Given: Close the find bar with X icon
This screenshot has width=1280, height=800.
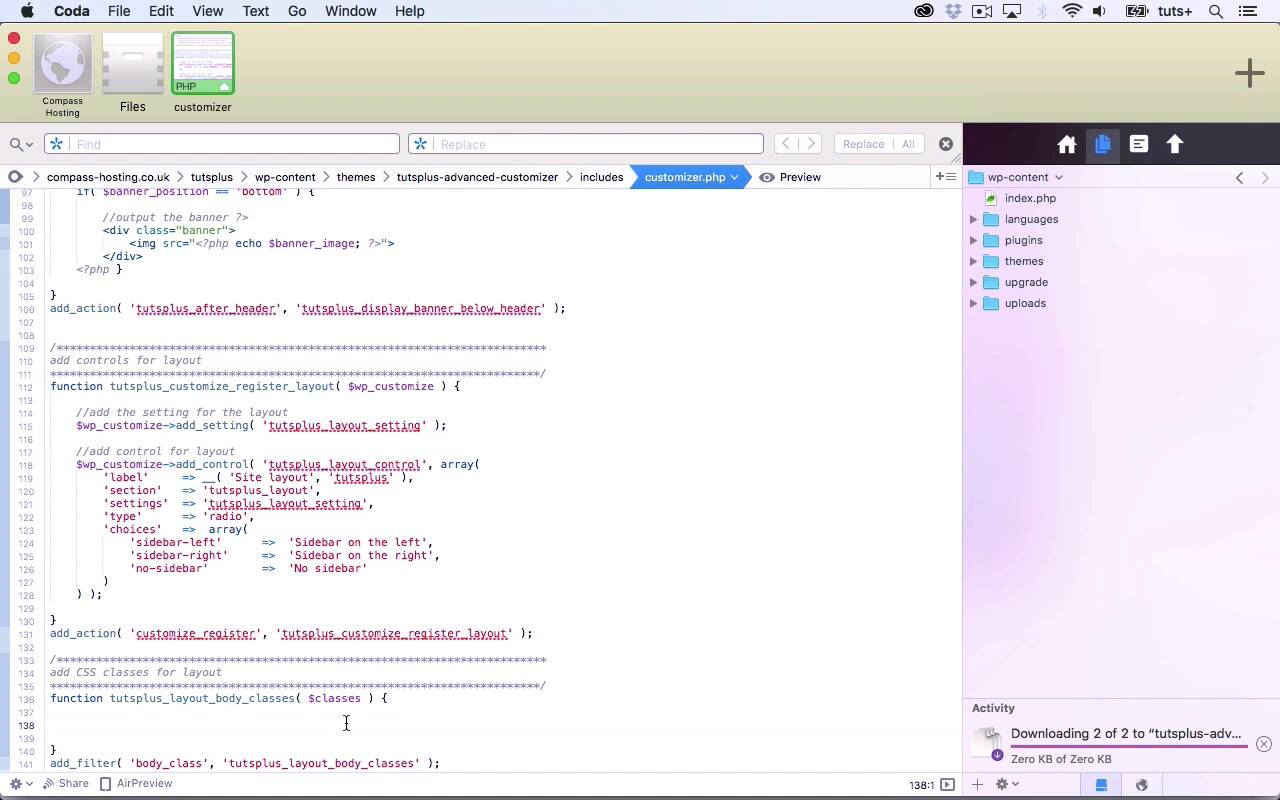Looking at the screenshot, I should click(x=945, y=144).
